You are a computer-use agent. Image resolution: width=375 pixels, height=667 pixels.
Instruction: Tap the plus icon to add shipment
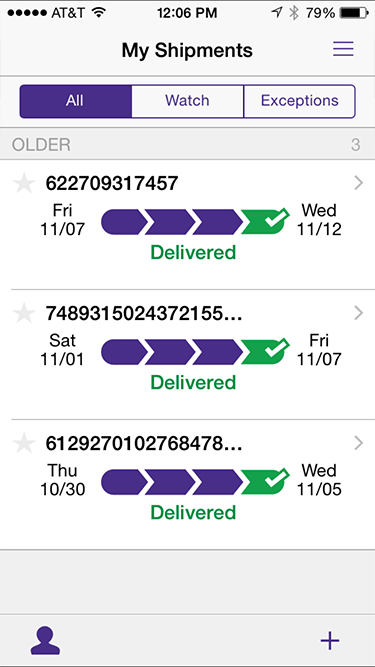tap(330, 641)
